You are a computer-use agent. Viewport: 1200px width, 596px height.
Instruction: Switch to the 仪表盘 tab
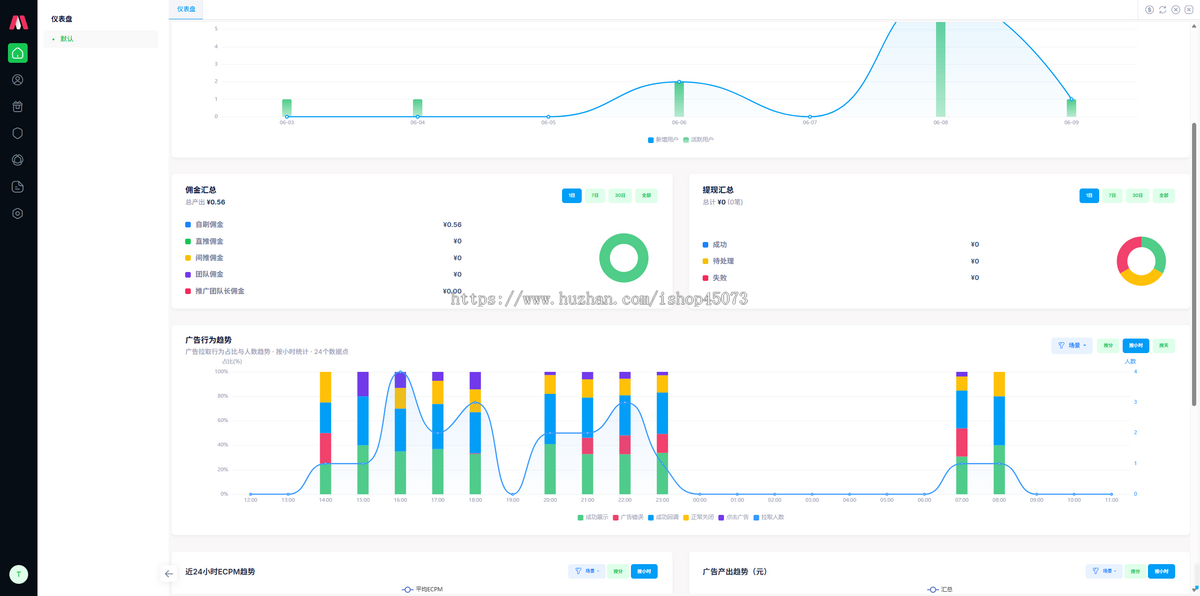(x=187, y=9)
